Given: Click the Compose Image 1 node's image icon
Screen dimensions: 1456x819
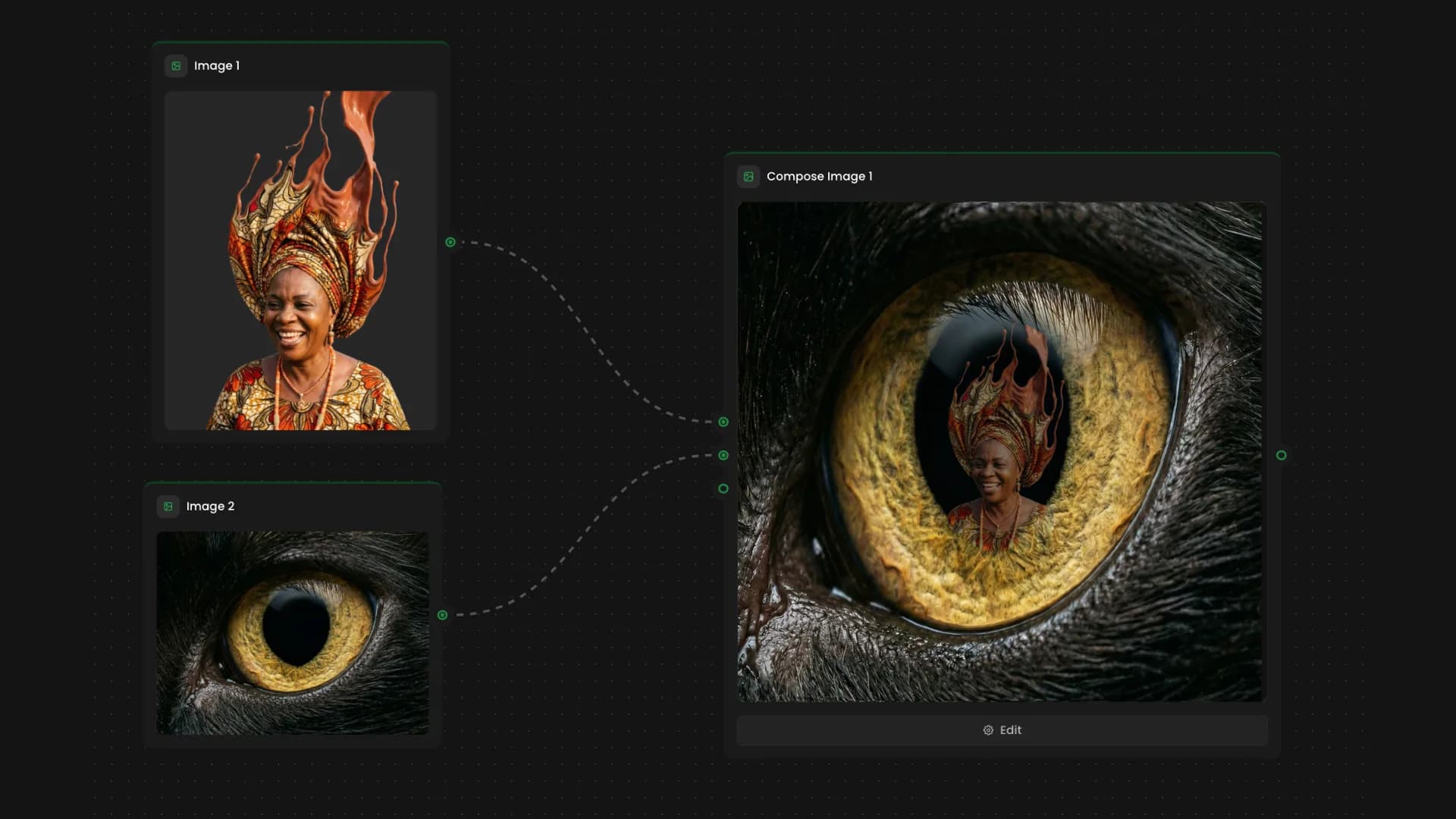Looking at the screenshot, I should [x=749, y=176].
